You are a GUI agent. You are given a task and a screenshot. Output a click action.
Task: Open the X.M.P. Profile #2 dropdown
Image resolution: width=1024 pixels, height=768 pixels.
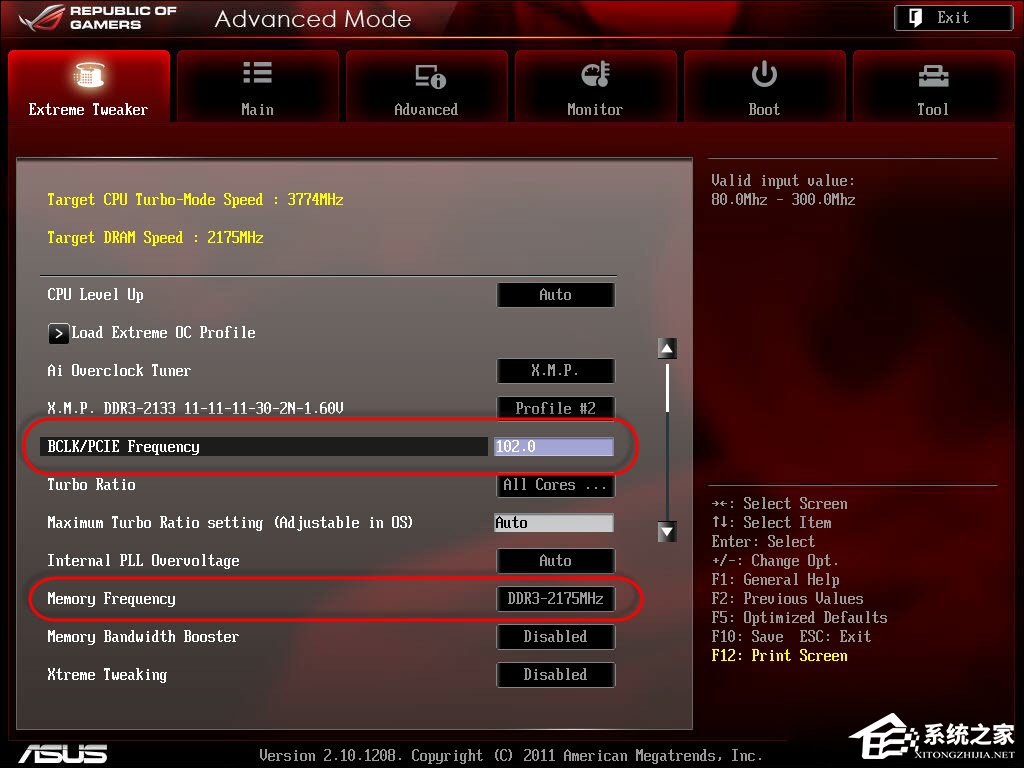[x=556, y=408]
